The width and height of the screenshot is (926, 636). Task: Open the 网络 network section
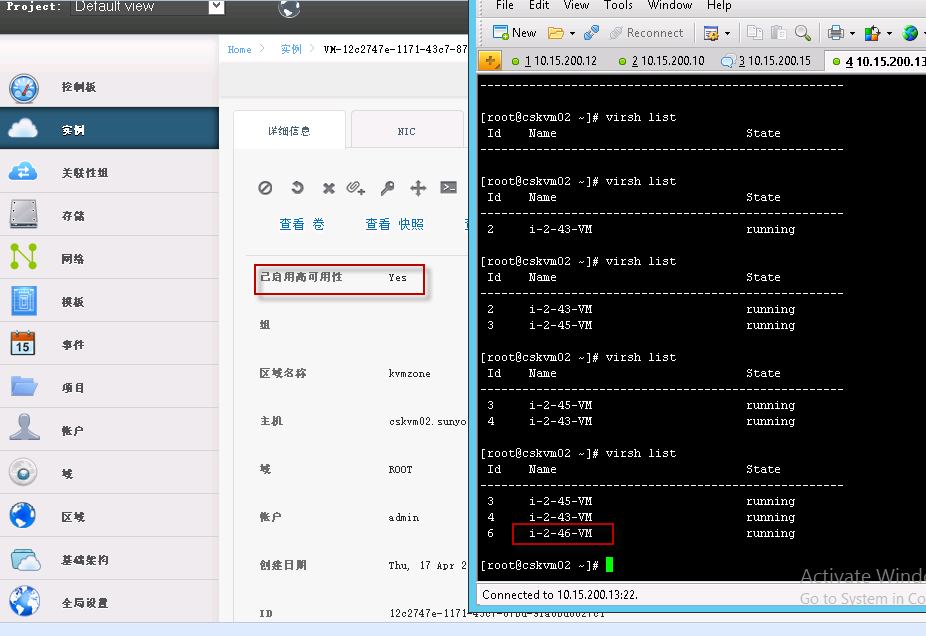109,259
